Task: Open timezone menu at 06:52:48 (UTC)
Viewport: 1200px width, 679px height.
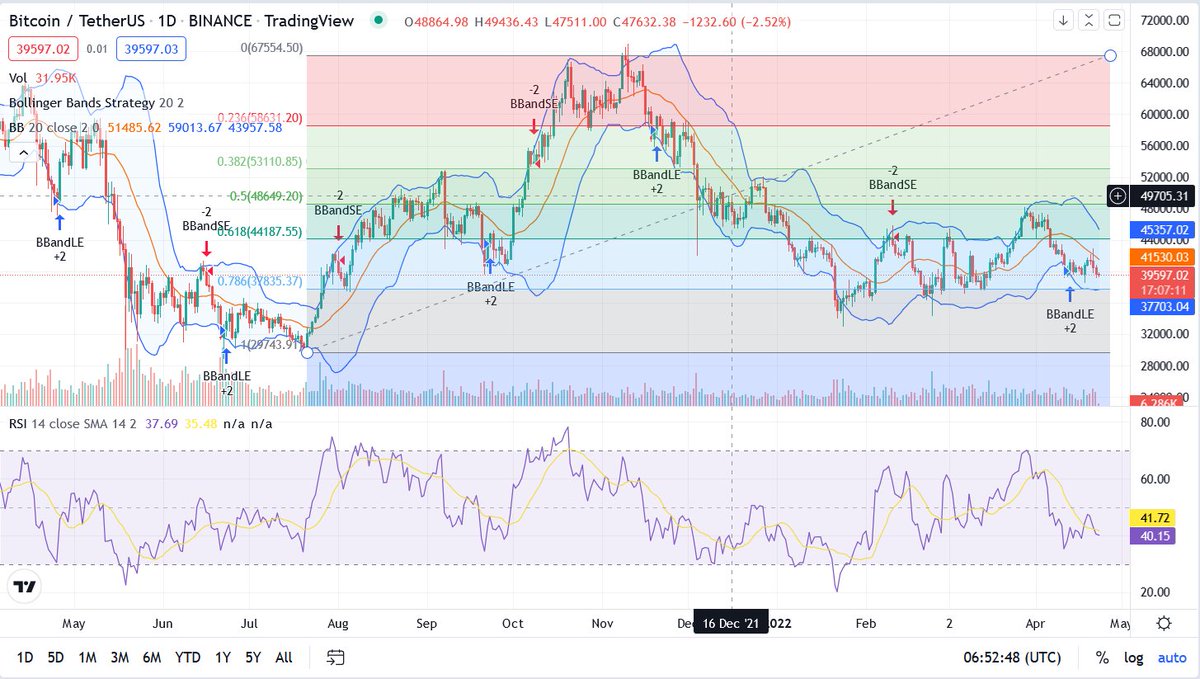Action: pos(1014,657)
